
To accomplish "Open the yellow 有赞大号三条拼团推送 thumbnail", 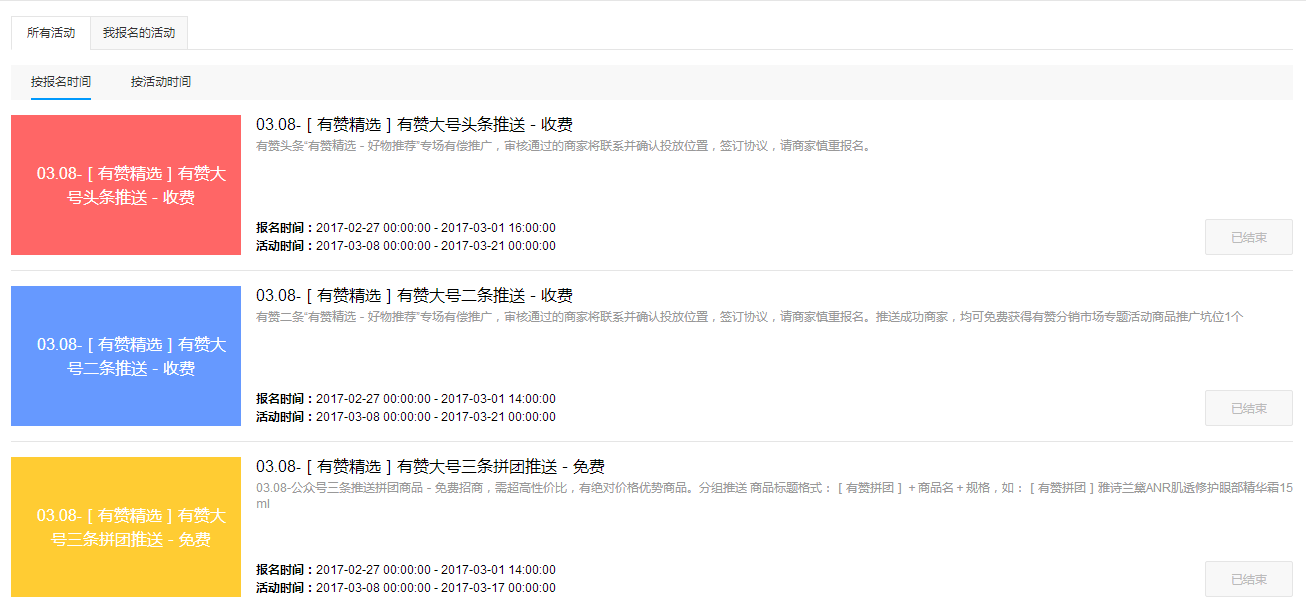I will 126,527.
